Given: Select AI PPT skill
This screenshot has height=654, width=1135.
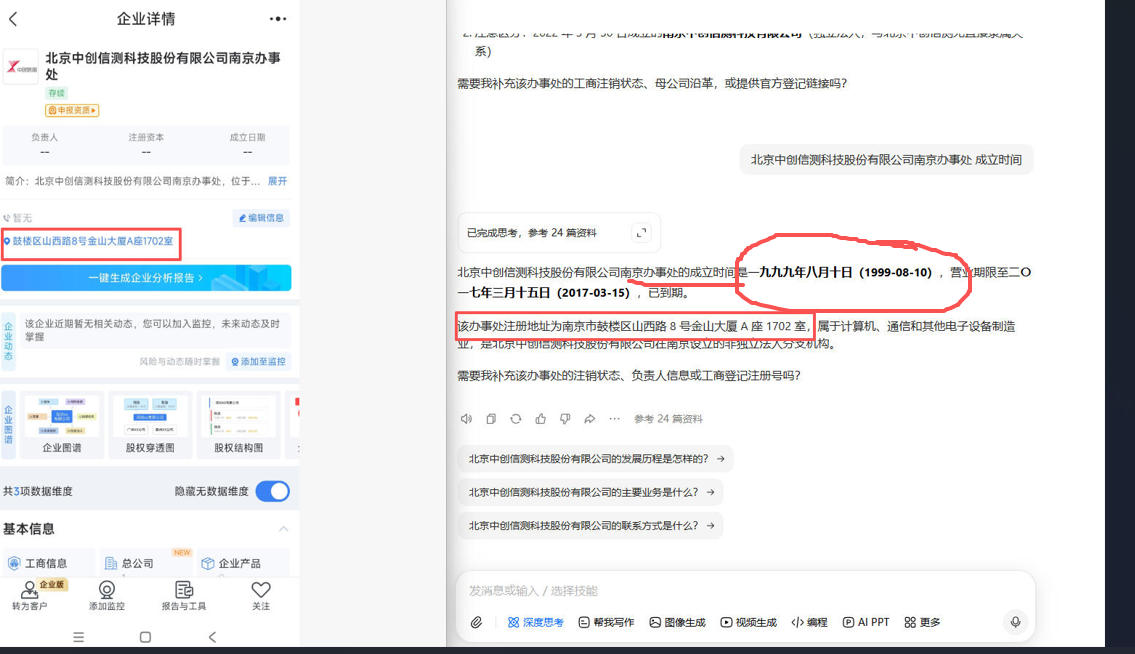Looking at the screenshot, I should tap(866, 622).
